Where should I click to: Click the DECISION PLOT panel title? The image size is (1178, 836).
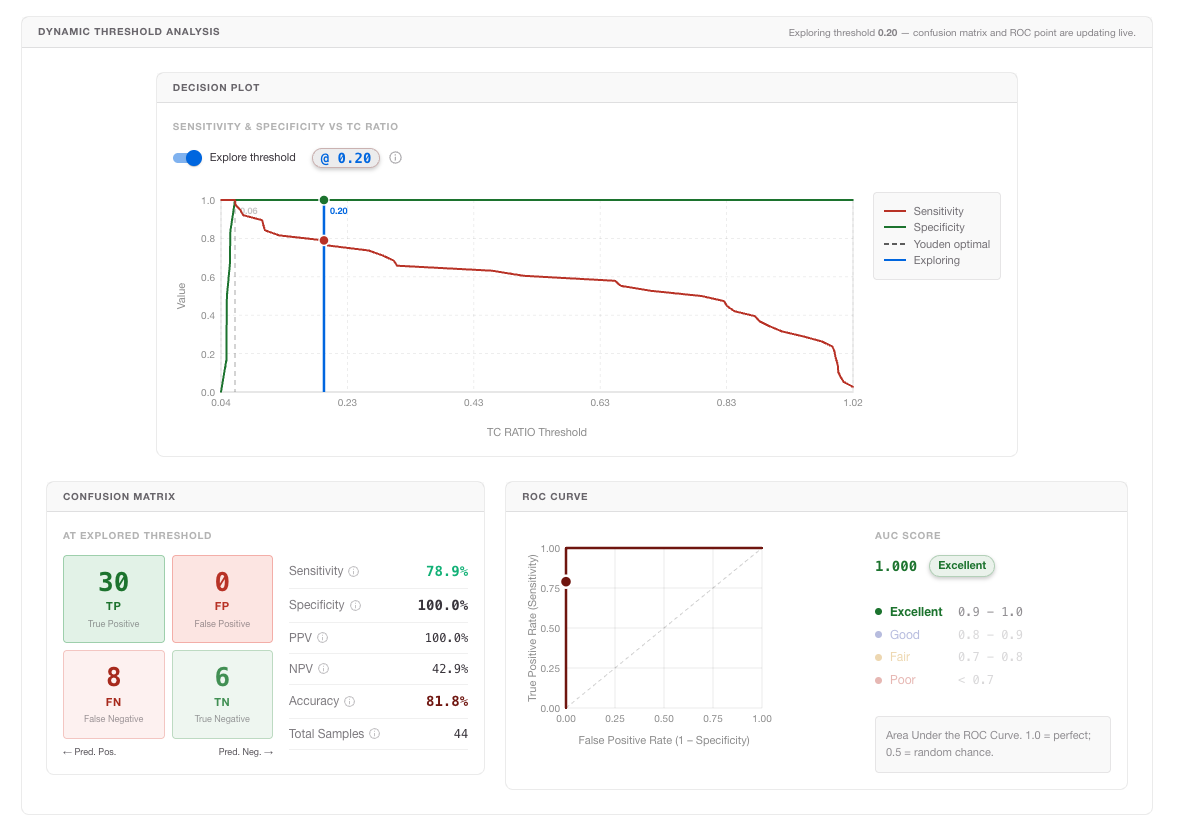[216, 88]
